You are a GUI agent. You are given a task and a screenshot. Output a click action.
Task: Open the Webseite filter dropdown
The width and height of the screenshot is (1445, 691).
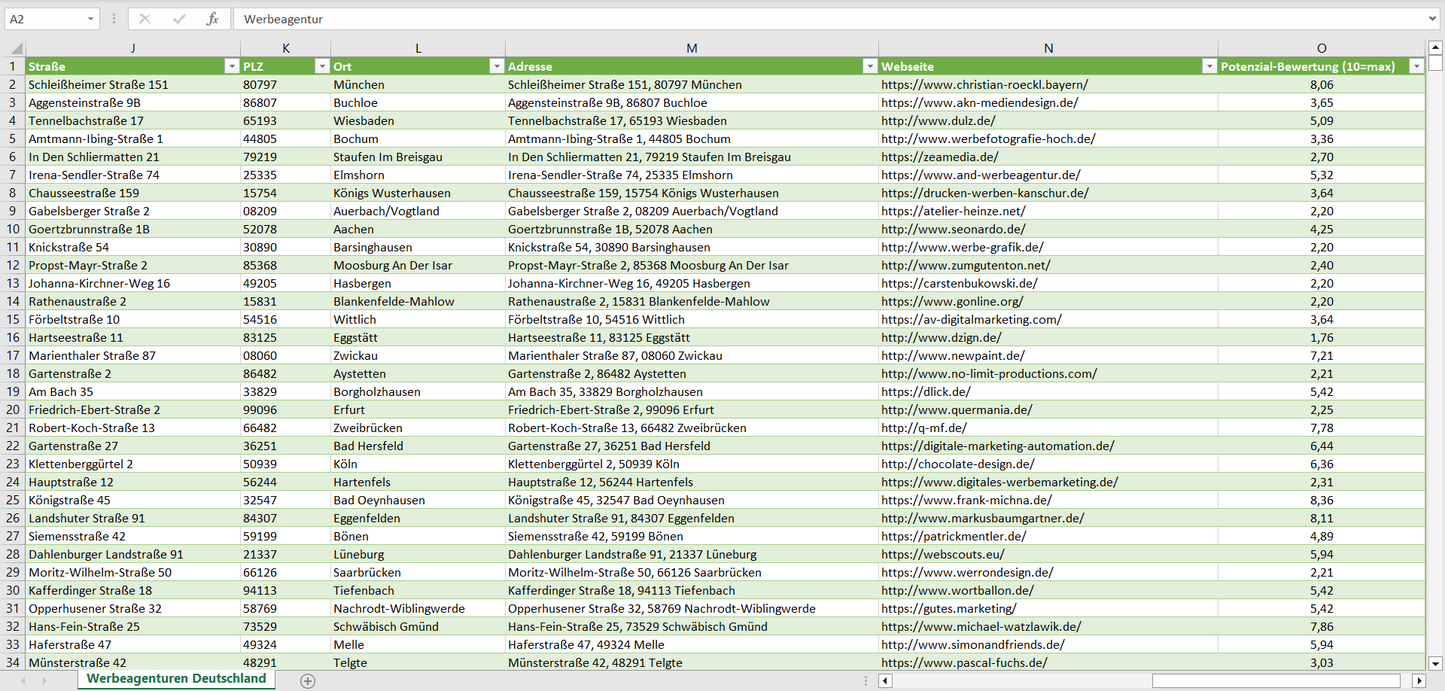pos(1209,66)
